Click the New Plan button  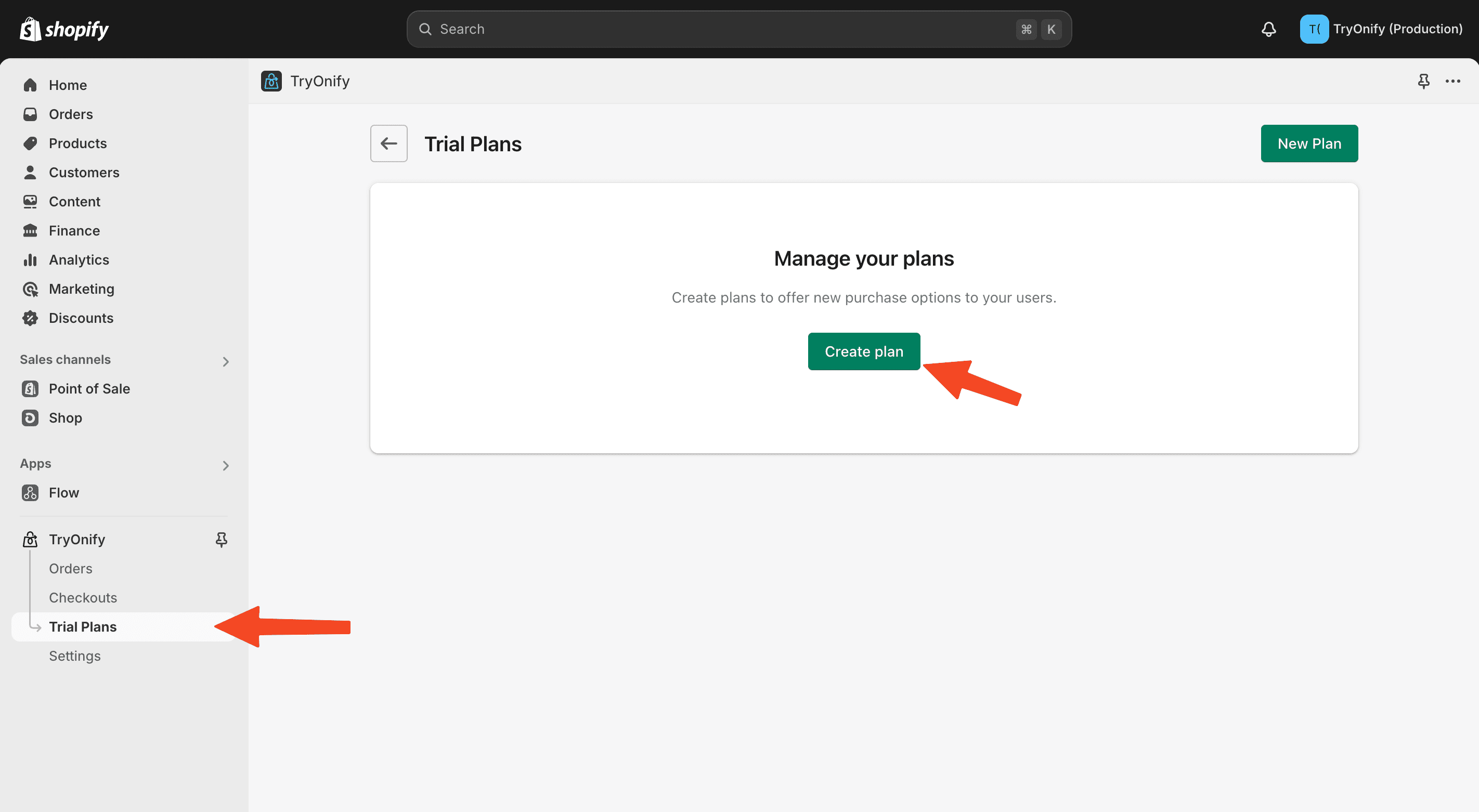(1309, 143)
